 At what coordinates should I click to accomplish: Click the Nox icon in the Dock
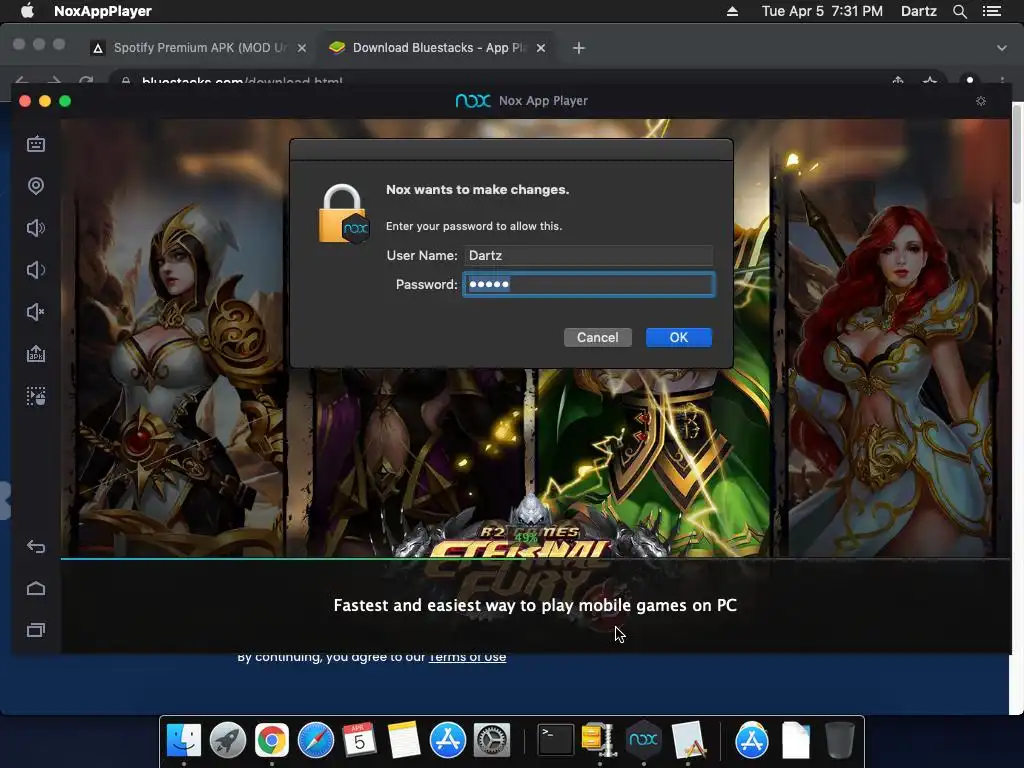[643, 740]
